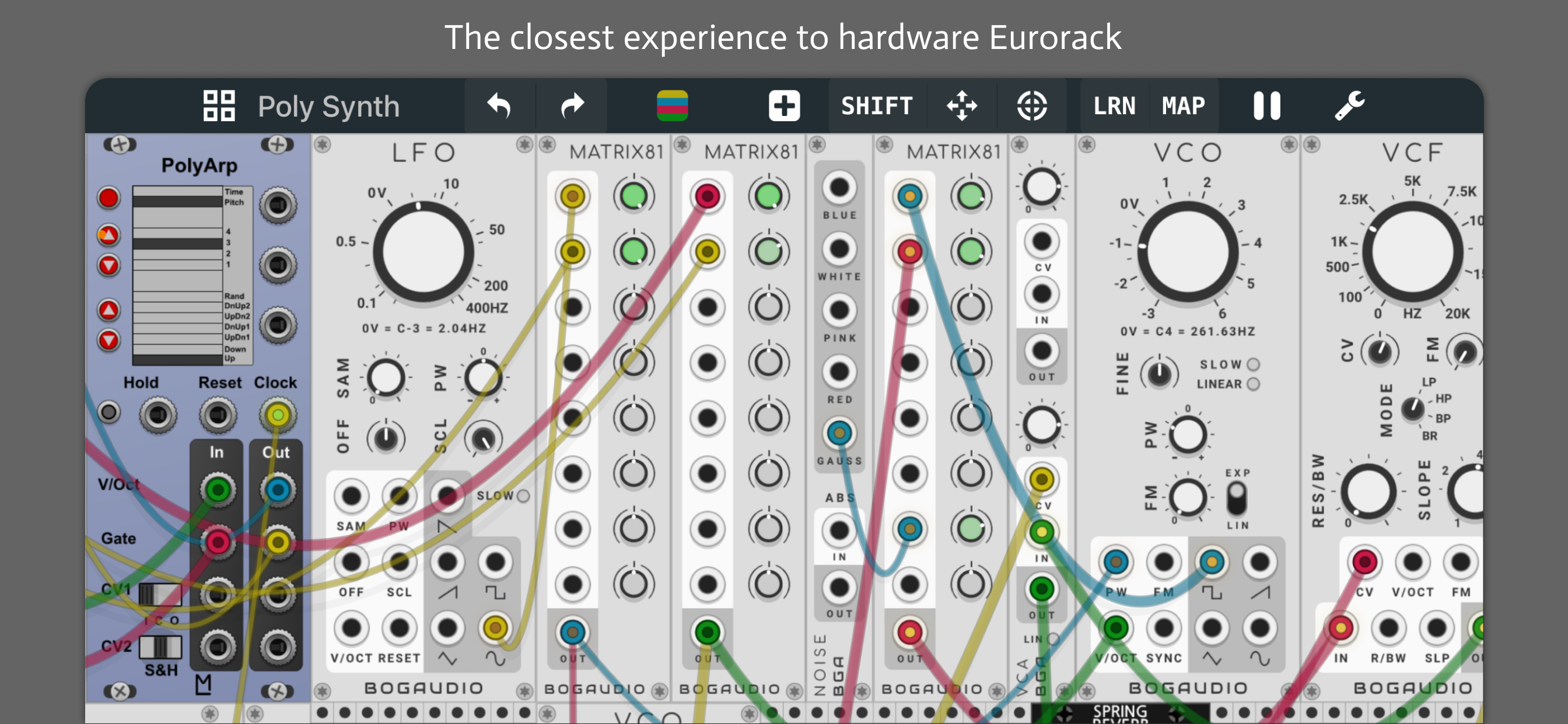The width and height of the screenshot is (1568, 724).
Task: Toggle the VCO SLOW switch
Action: 1252,364
